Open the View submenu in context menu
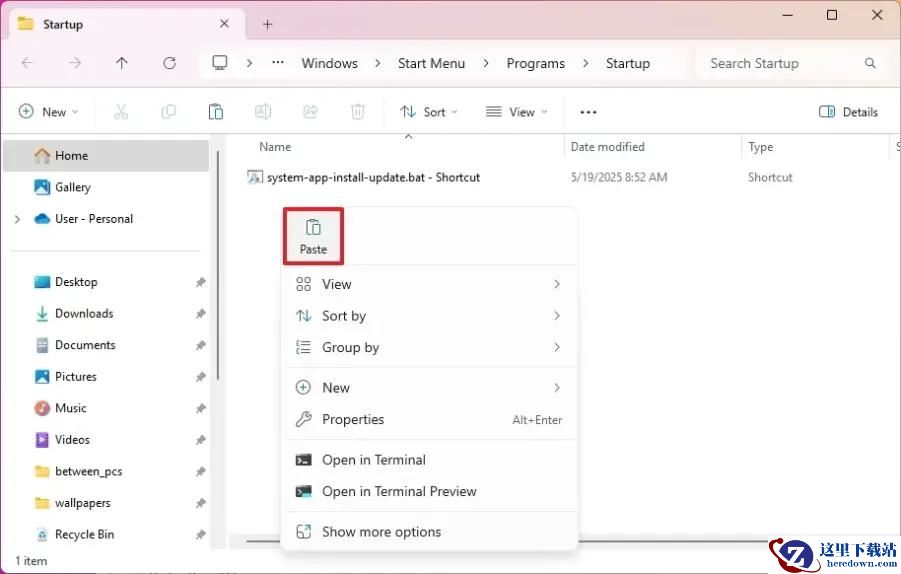Screen dimensions: 901x574 coord(429,284)
